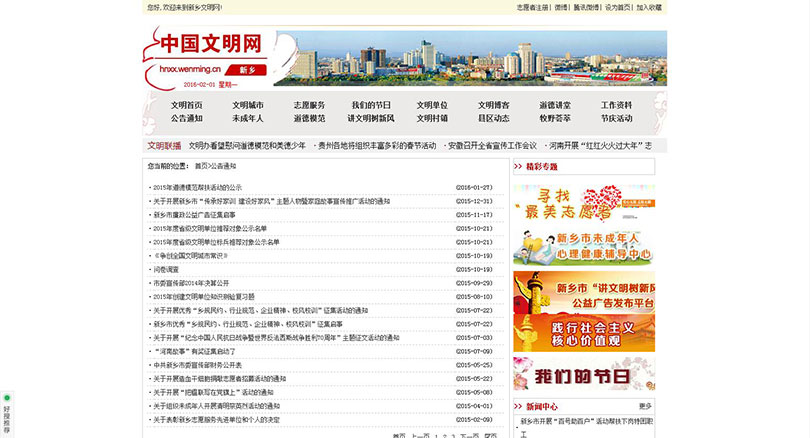Screen dimensions: 810x438
Task: Click 首页 in the breadcrumb path
Action: 201,166
